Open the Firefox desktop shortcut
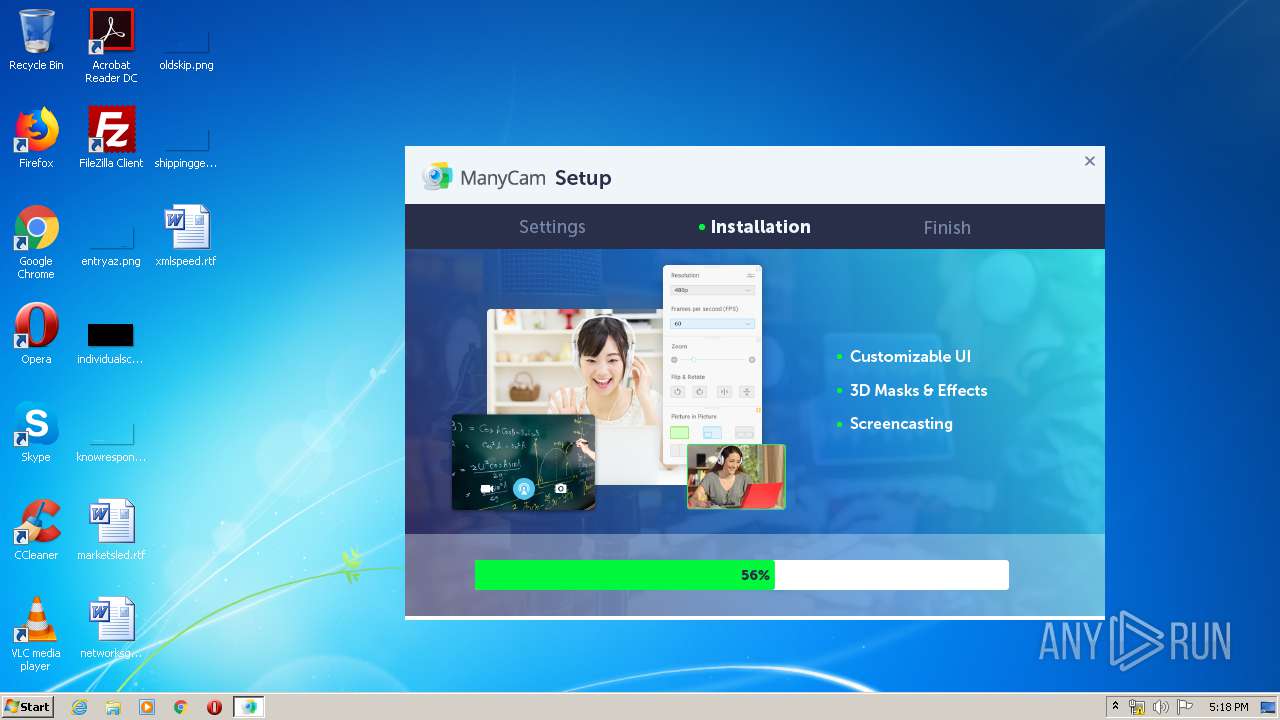The height and width of the screenshot is (720, 1280). [36, 138]
